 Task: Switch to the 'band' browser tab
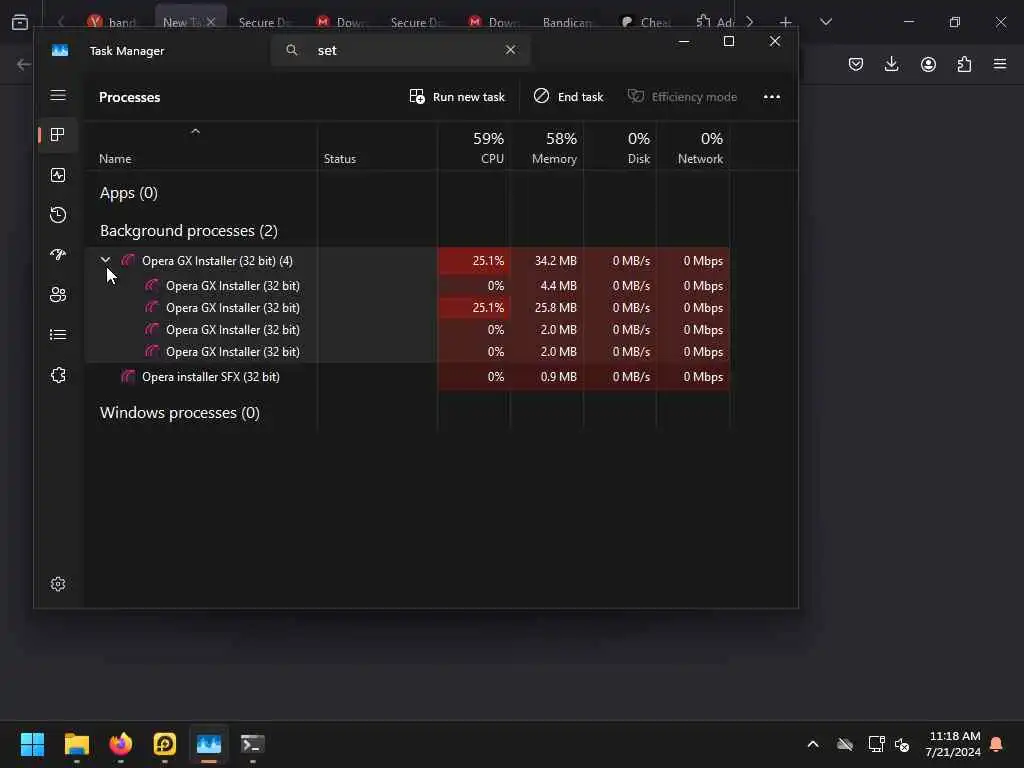(113, 22)
